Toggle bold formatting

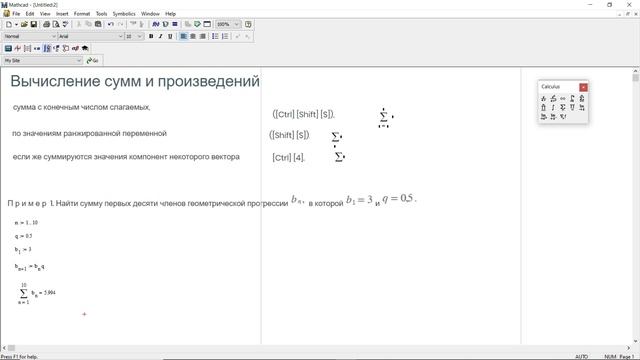(151, 36)
